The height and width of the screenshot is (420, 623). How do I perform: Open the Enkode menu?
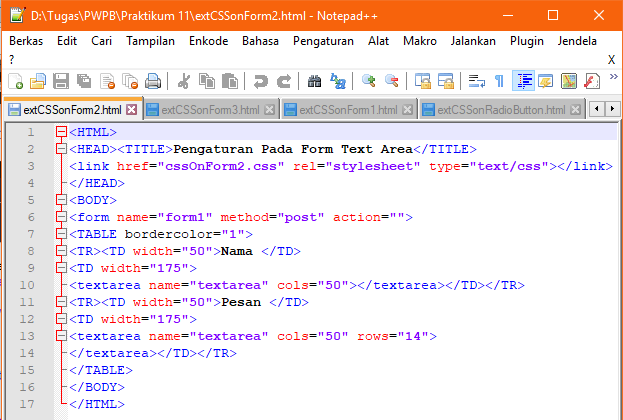click(209, 41)
